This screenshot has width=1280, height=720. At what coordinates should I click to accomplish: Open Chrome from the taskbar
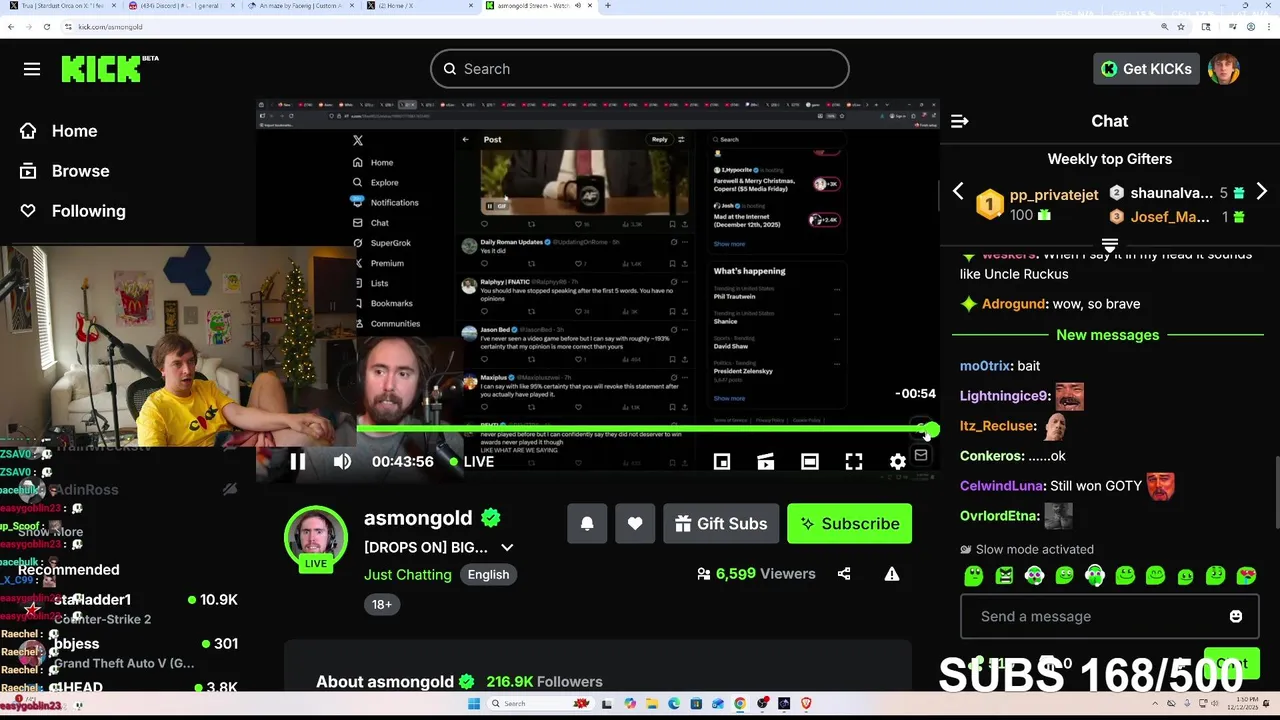[739, 704]
